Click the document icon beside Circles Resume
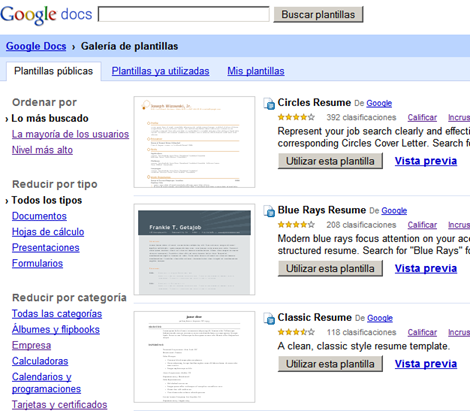 pos(269,103)
